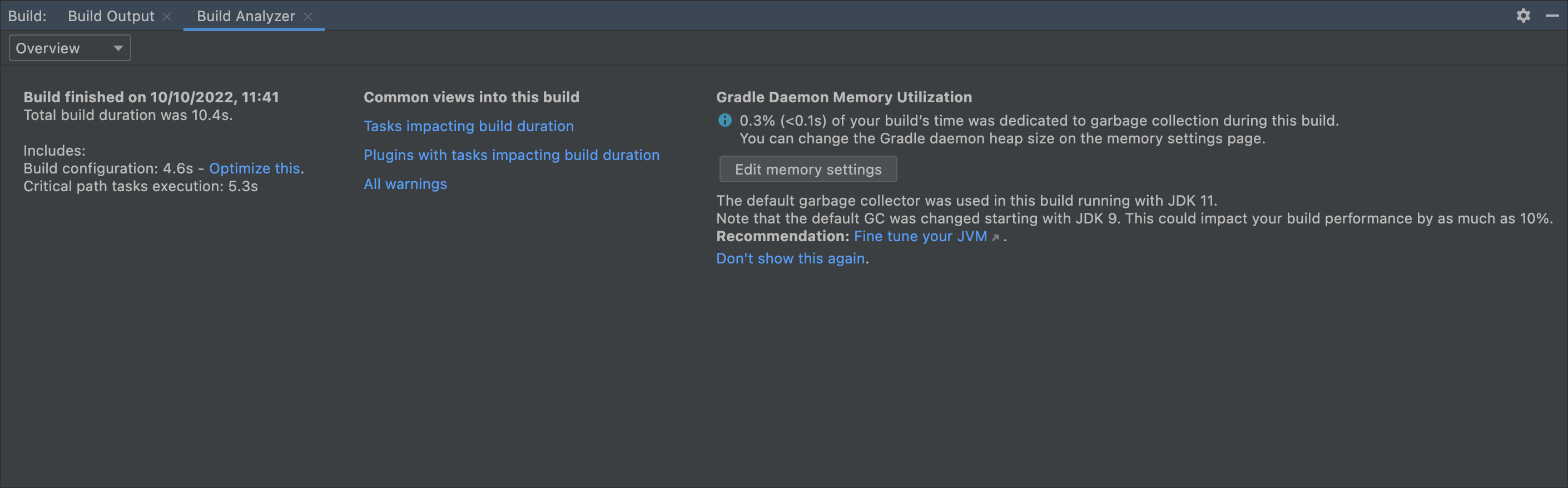Click the Gradle Daemon Memory Utilization heading
This screenshot has width=1568, height=488.
pos(843,97)
